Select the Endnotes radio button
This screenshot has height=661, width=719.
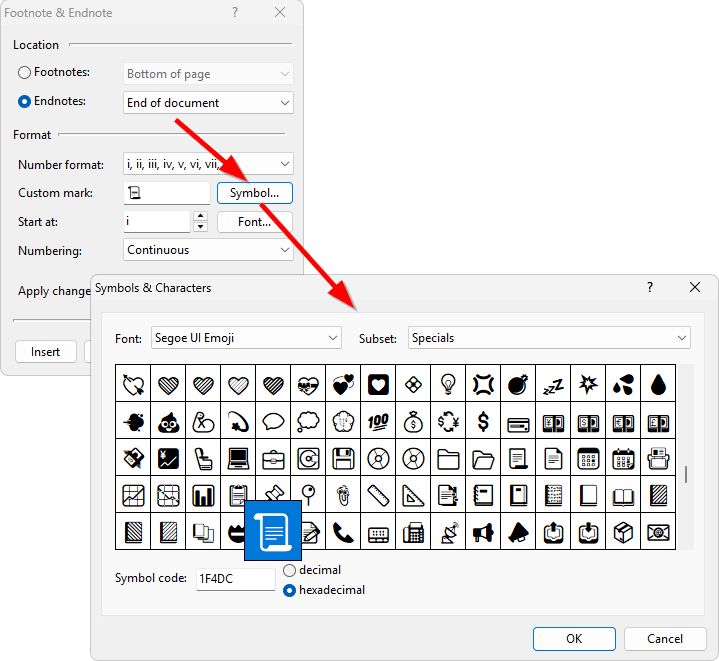pyautogui.click(x=24, y=101)
